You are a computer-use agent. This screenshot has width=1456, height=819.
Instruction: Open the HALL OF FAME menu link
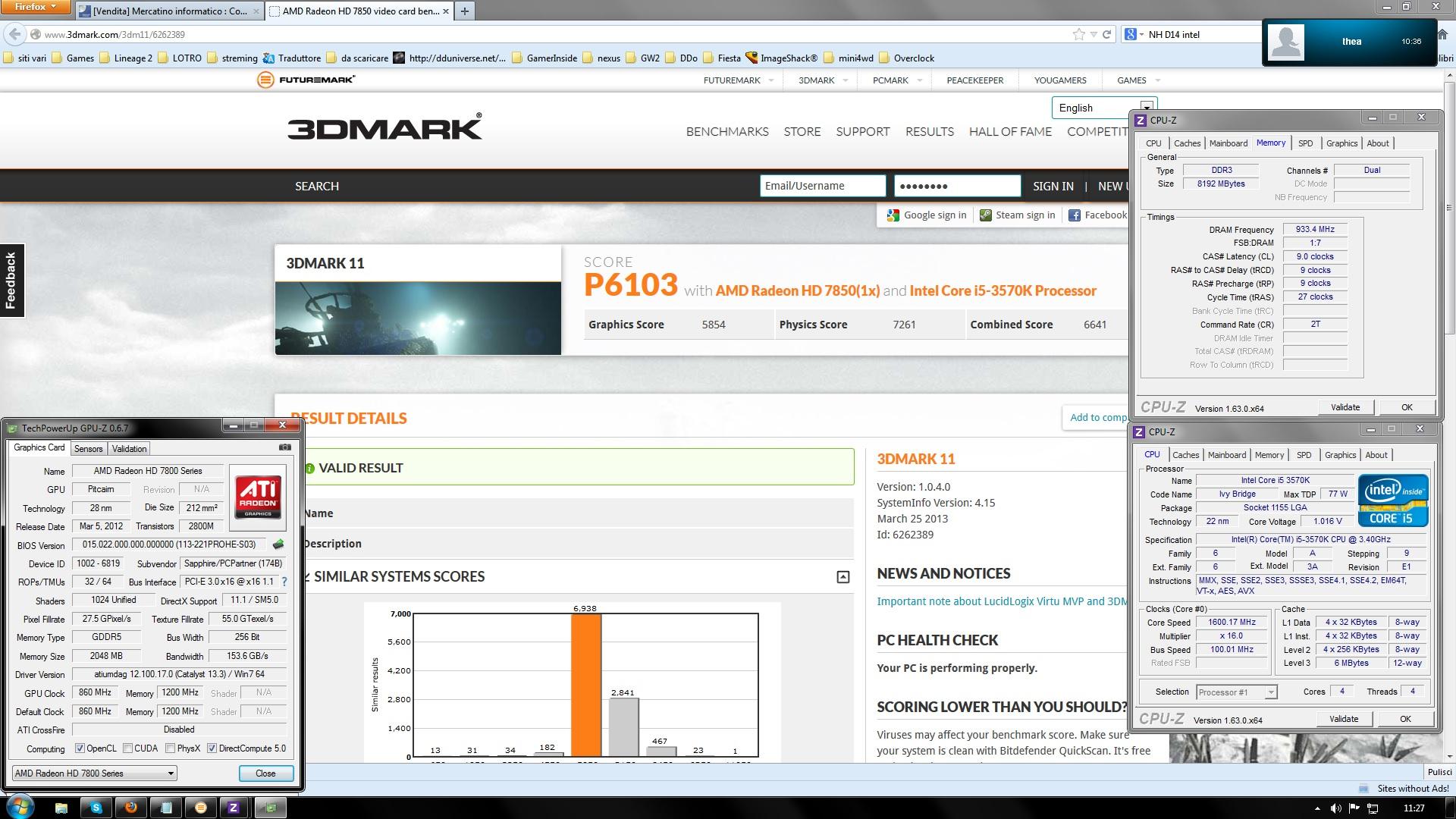[x=1010, y=131]
